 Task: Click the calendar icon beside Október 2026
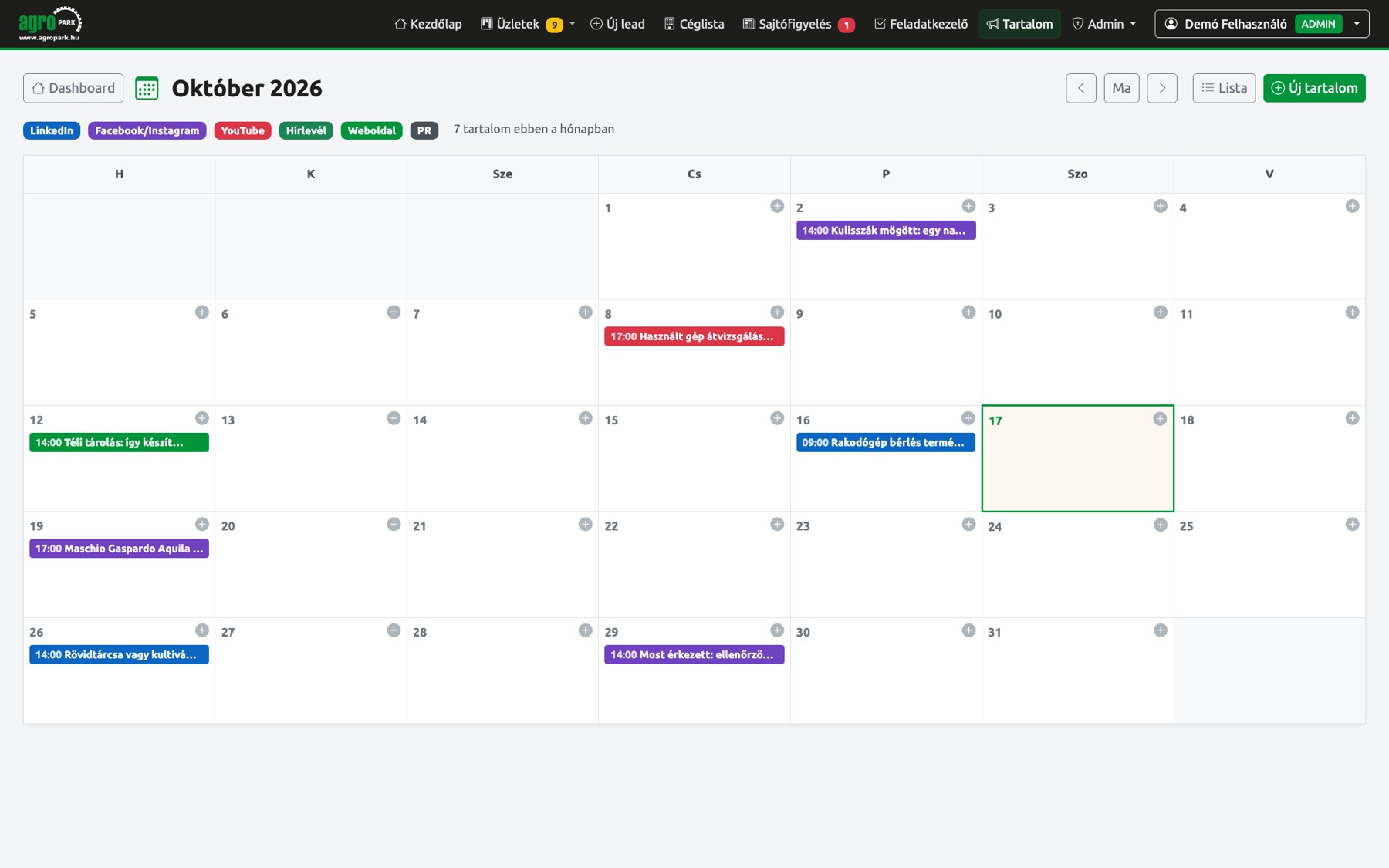147,88
